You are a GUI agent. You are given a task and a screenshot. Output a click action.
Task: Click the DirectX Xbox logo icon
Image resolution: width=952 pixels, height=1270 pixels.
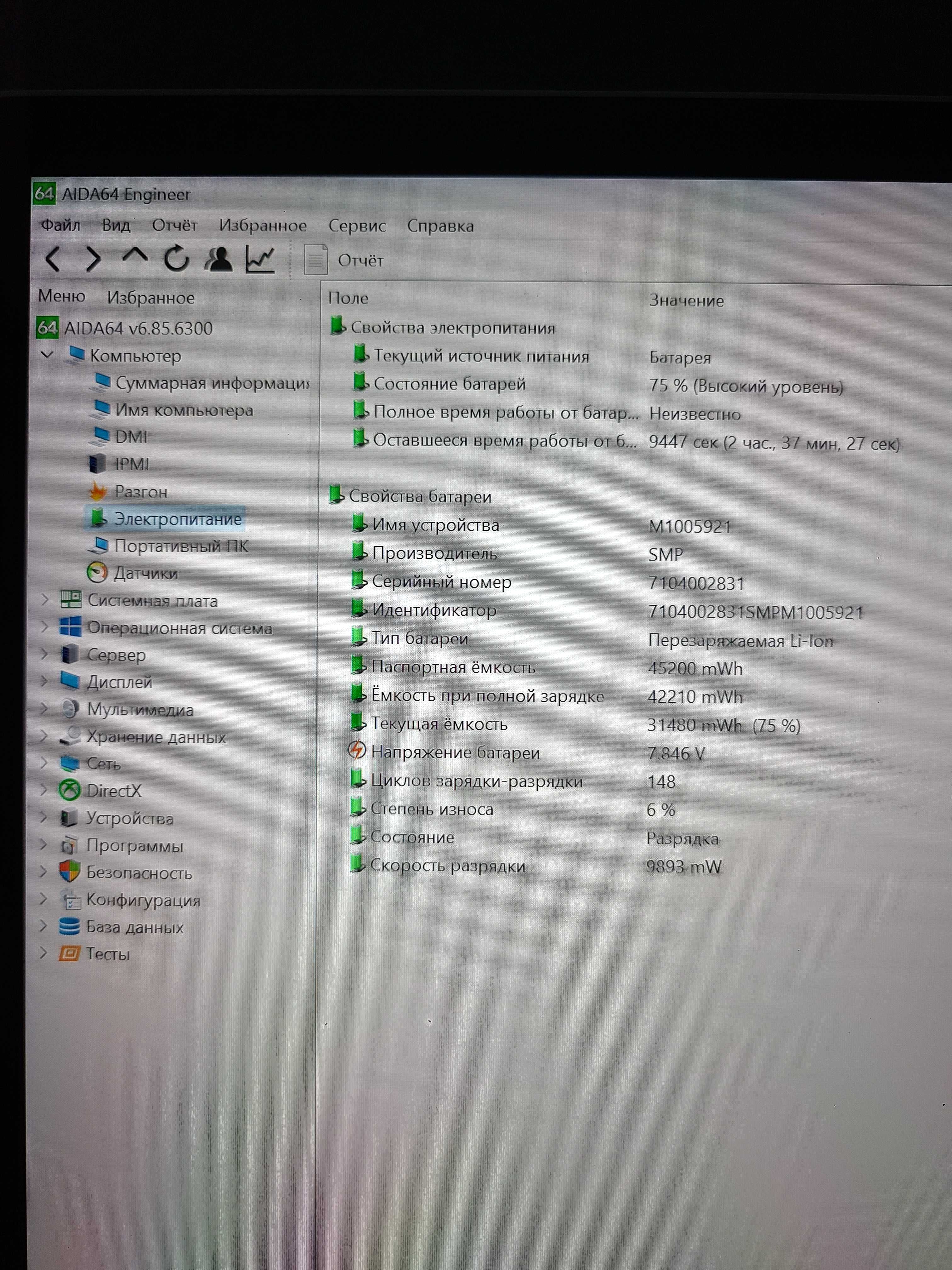tap(70, 791)
